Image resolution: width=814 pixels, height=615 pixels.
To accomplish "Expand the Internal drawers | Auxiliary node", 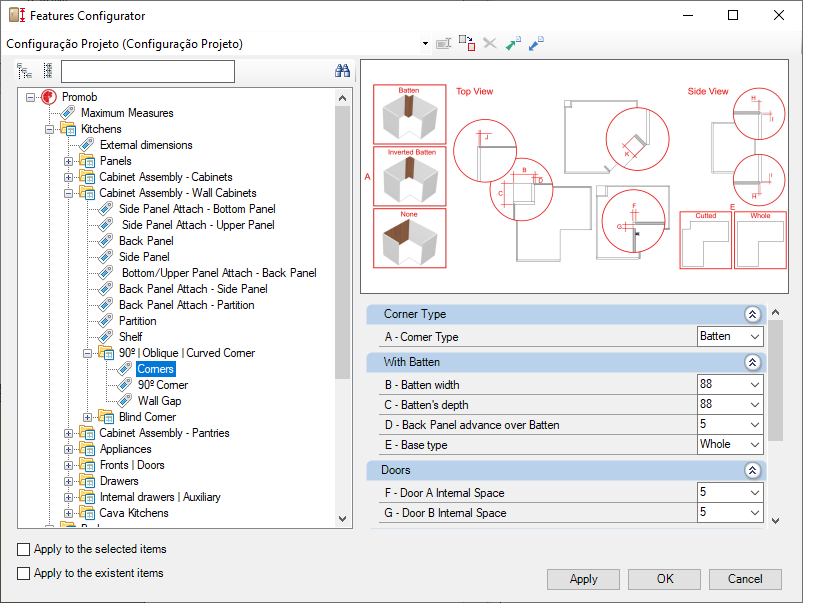I will (x=69, y=497).
